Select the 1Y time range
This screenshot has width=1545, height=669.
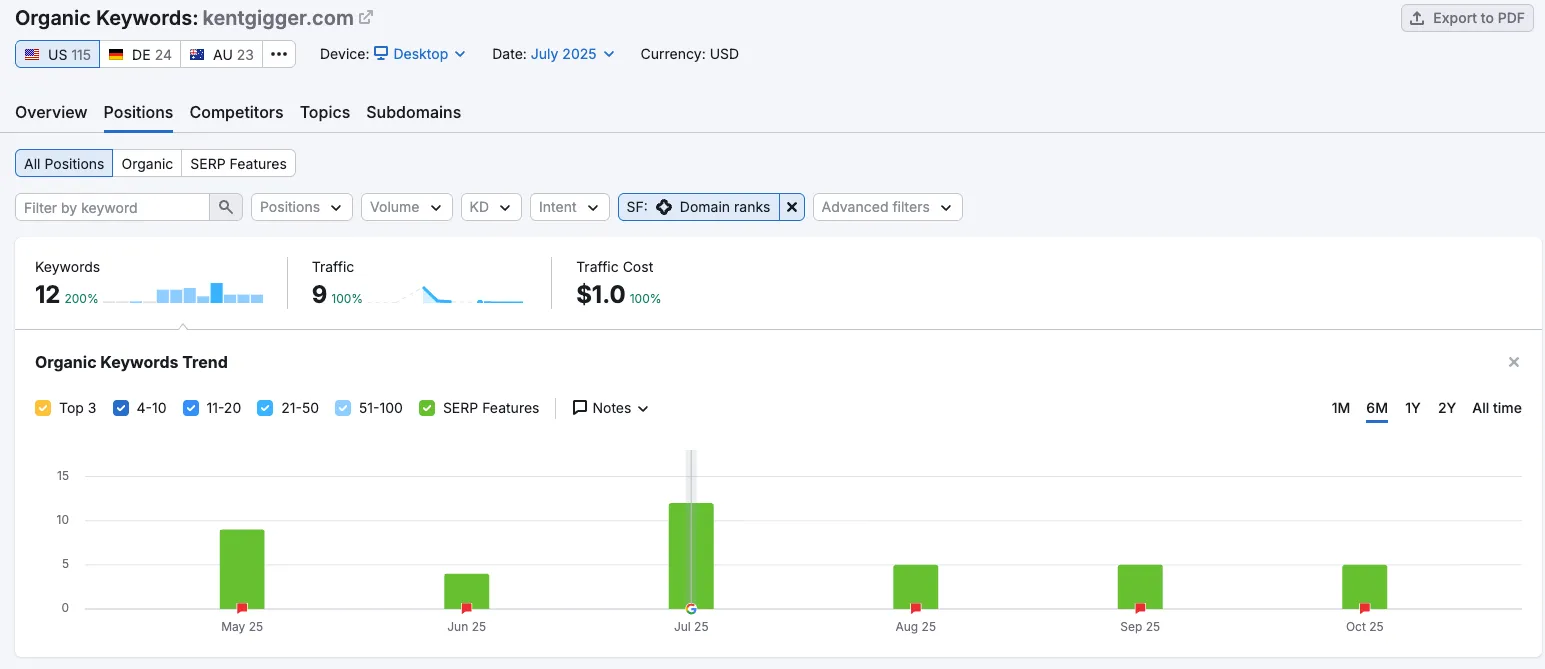[1412, 408]
